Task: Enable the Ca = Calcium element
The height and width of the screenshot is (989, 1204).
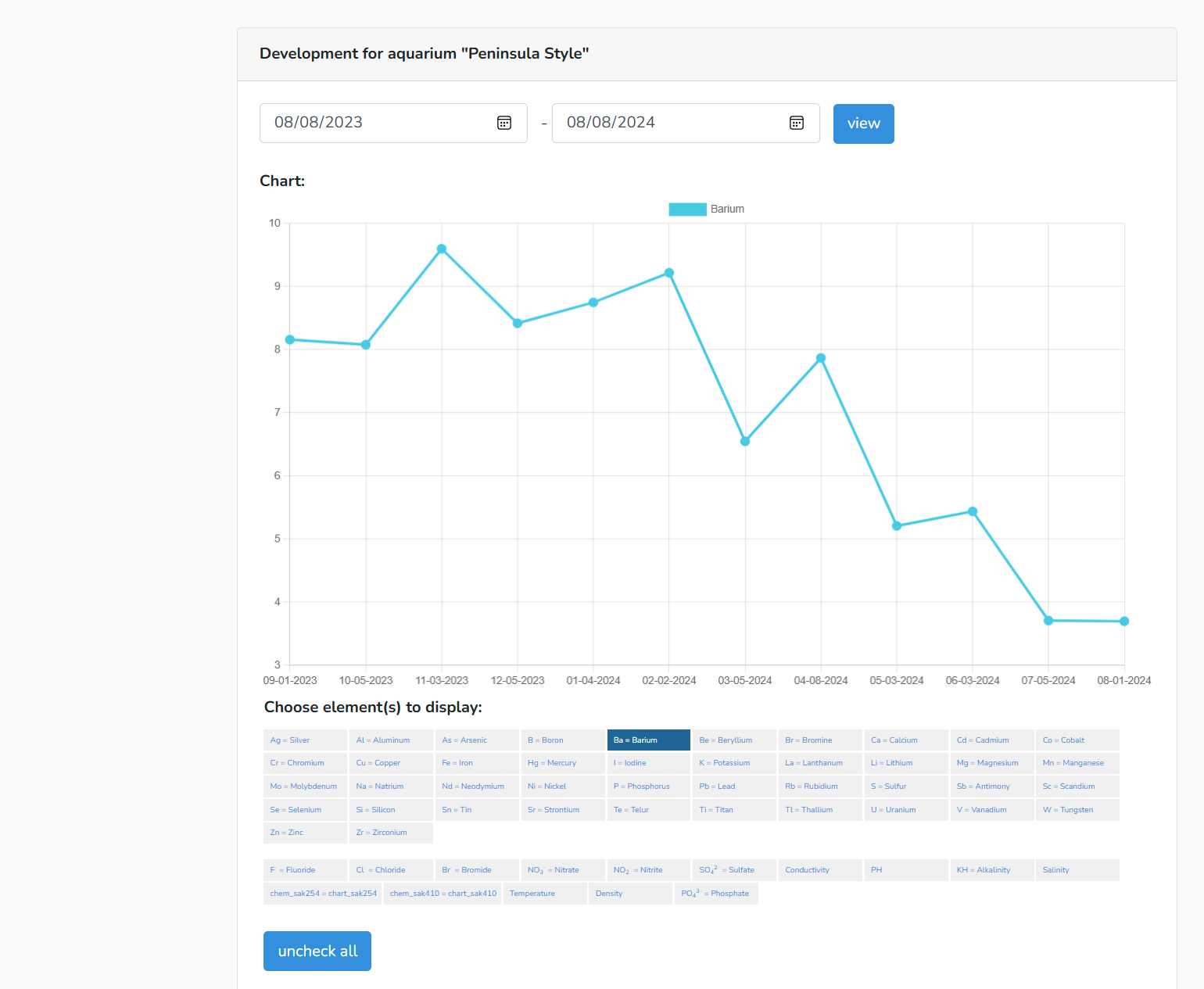Action: click(905, 740)
